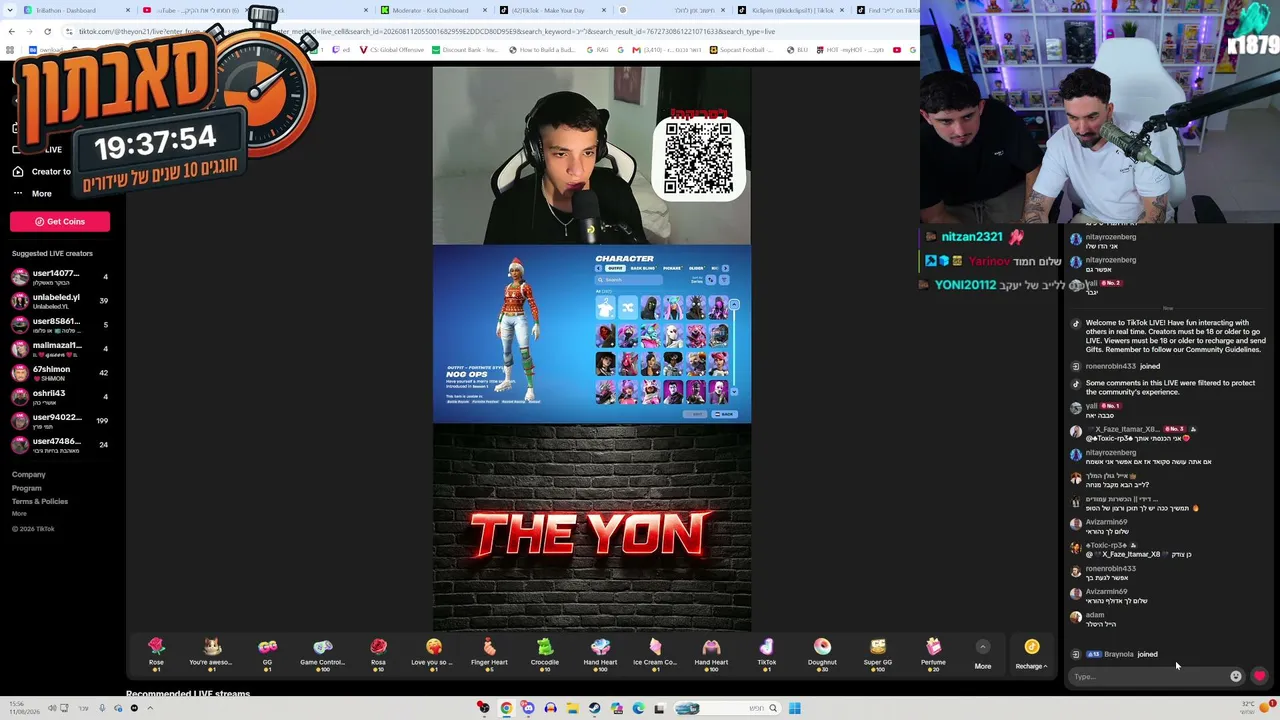Reload the page with the refresh icon

[47, 31]
